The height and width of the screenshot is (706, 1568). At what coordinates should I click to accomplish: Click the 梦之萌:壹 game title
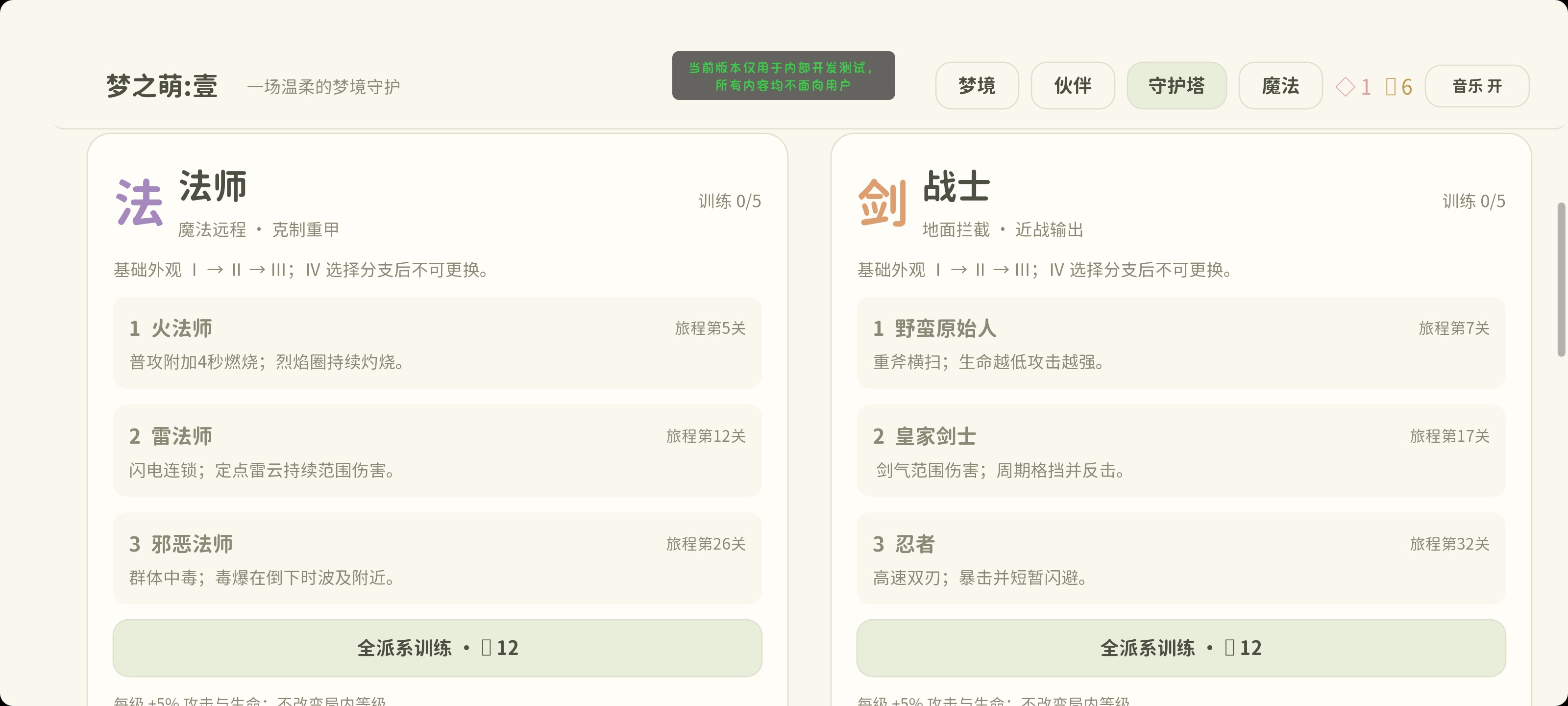(162, 86)
